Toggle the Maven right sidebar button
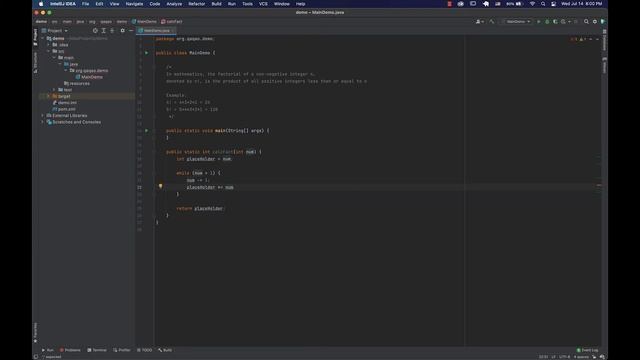This screenshot has width=640, height=360. [604, 65]
